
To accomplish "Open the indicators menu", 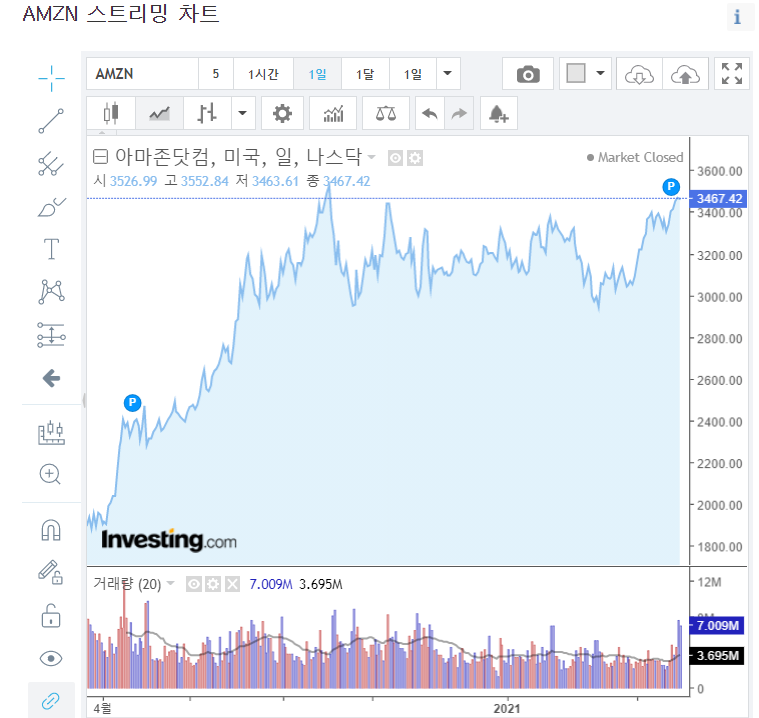I will point(333,113).
